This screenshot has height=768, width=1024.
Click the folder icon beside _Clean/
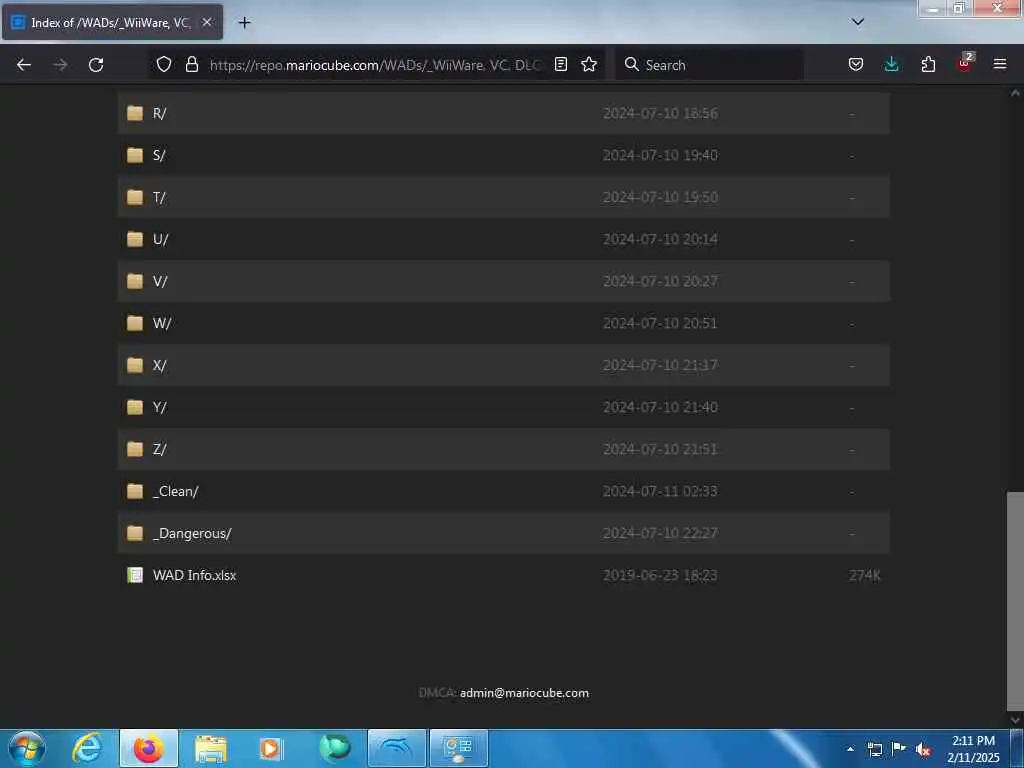[x=135, y=491]
